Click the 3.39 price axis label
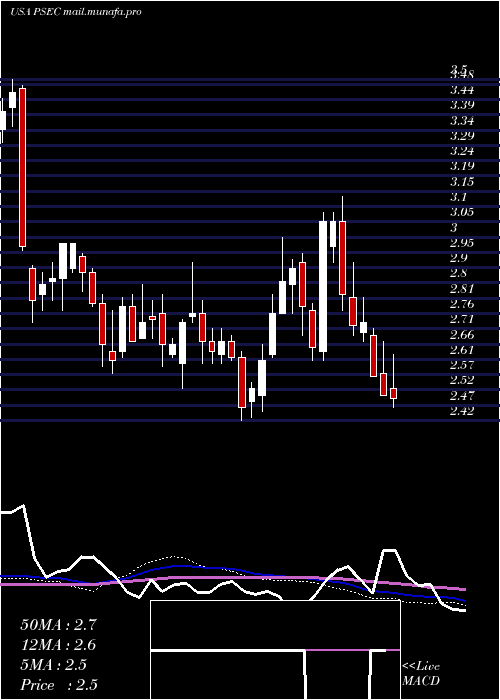 [462, 105]
